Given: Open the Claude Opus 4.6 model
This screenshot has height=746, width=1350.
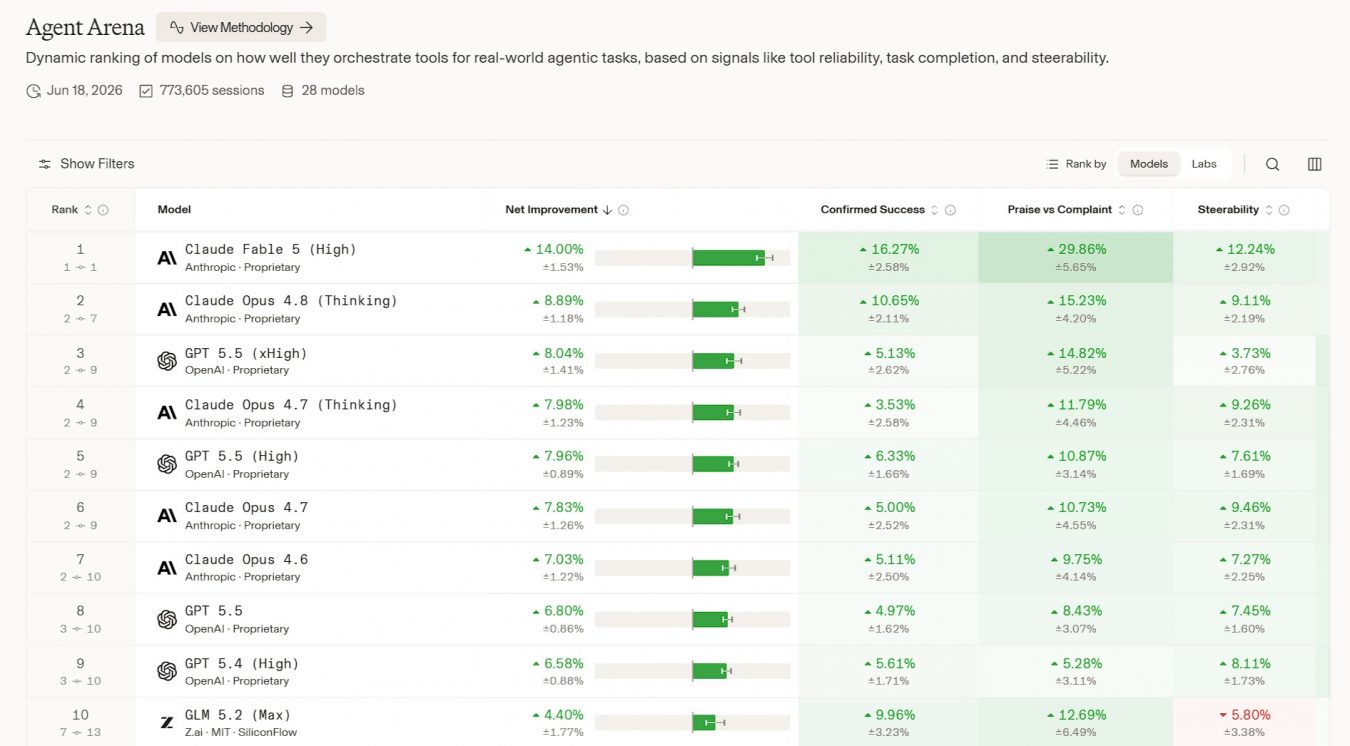Looking at the screenshot, I should pos(246,559).
